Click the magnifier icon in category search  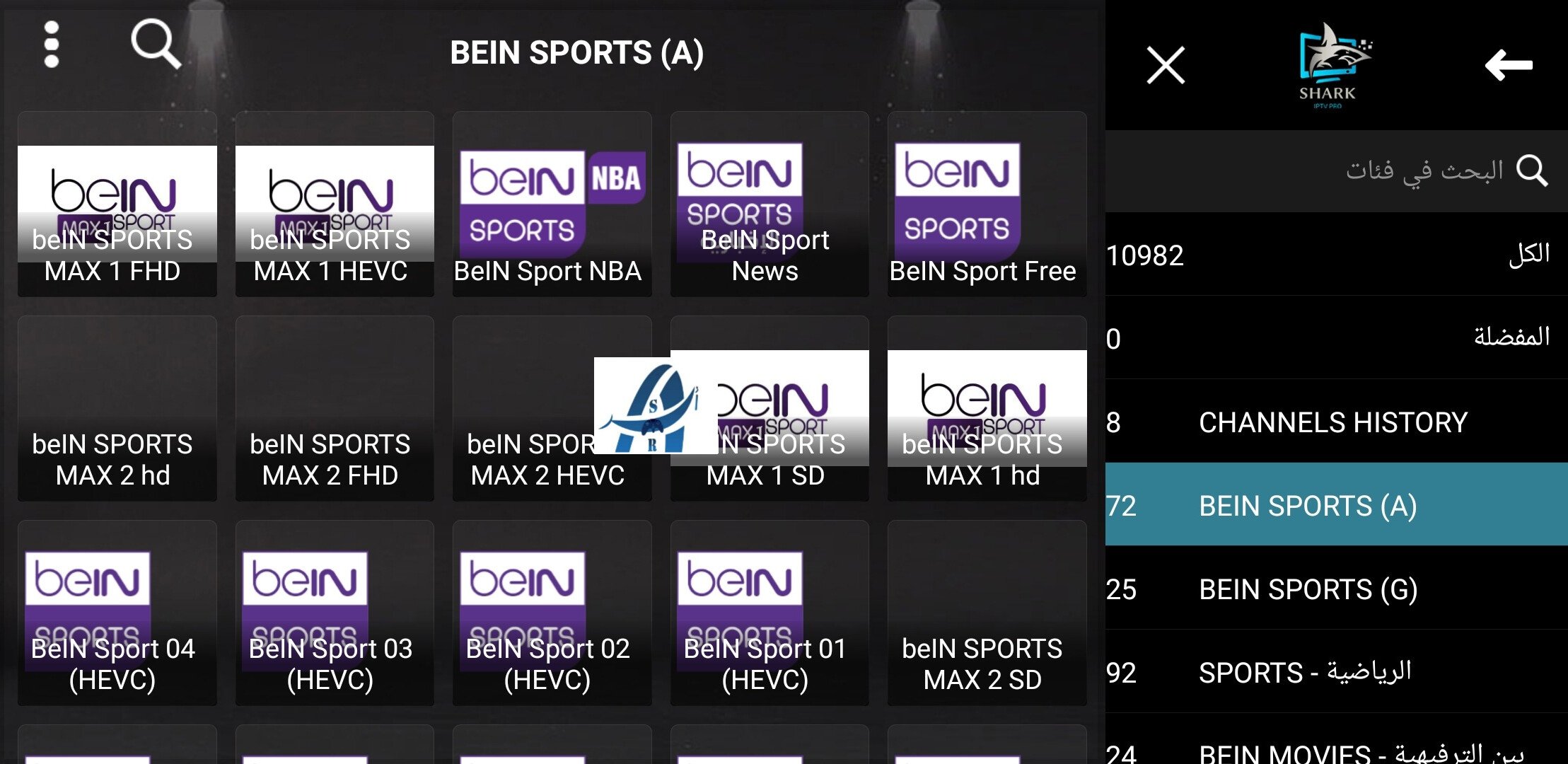tap(1532, 170)
